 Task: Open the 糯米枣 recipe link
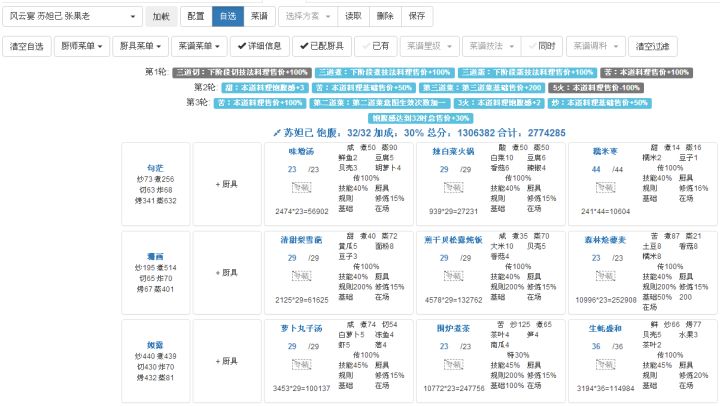coord(605,152)
